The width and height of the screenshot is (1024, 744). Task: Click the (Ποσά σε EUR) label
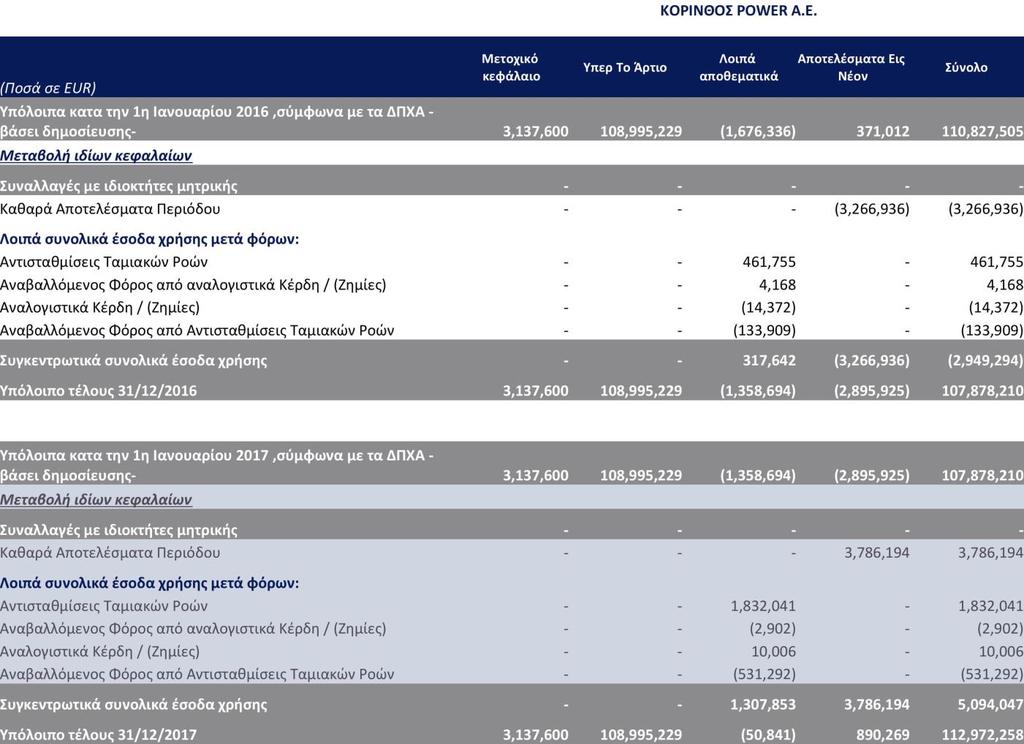[48, 88]
